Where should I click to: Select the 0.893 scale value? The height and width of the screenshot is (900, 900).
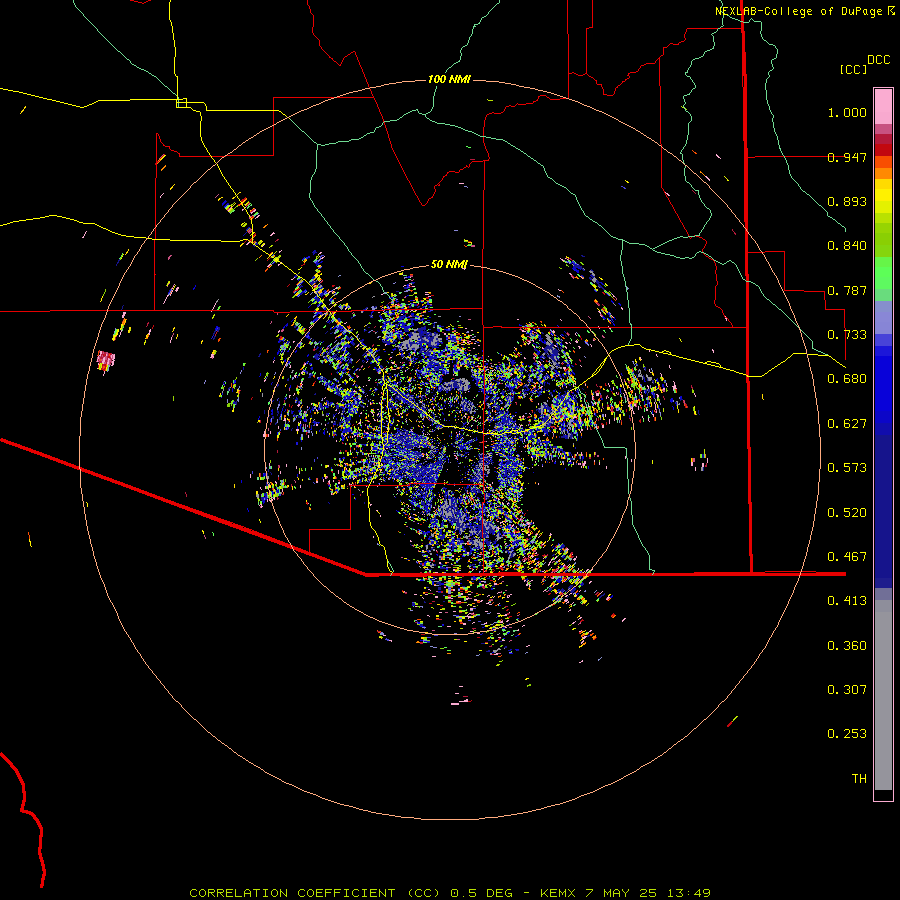coord(847,201)
